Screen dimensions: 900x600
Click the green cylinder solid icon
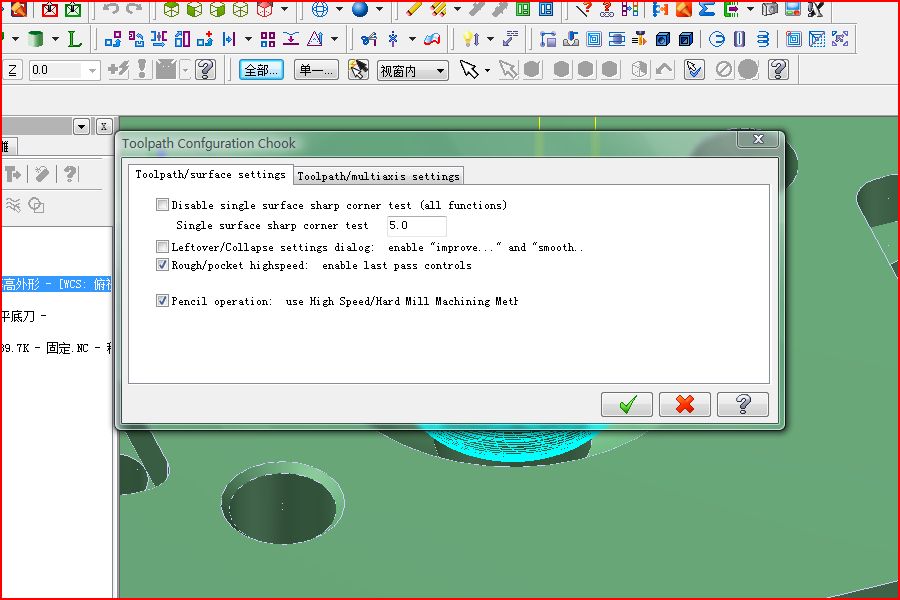tap(36, 39)
